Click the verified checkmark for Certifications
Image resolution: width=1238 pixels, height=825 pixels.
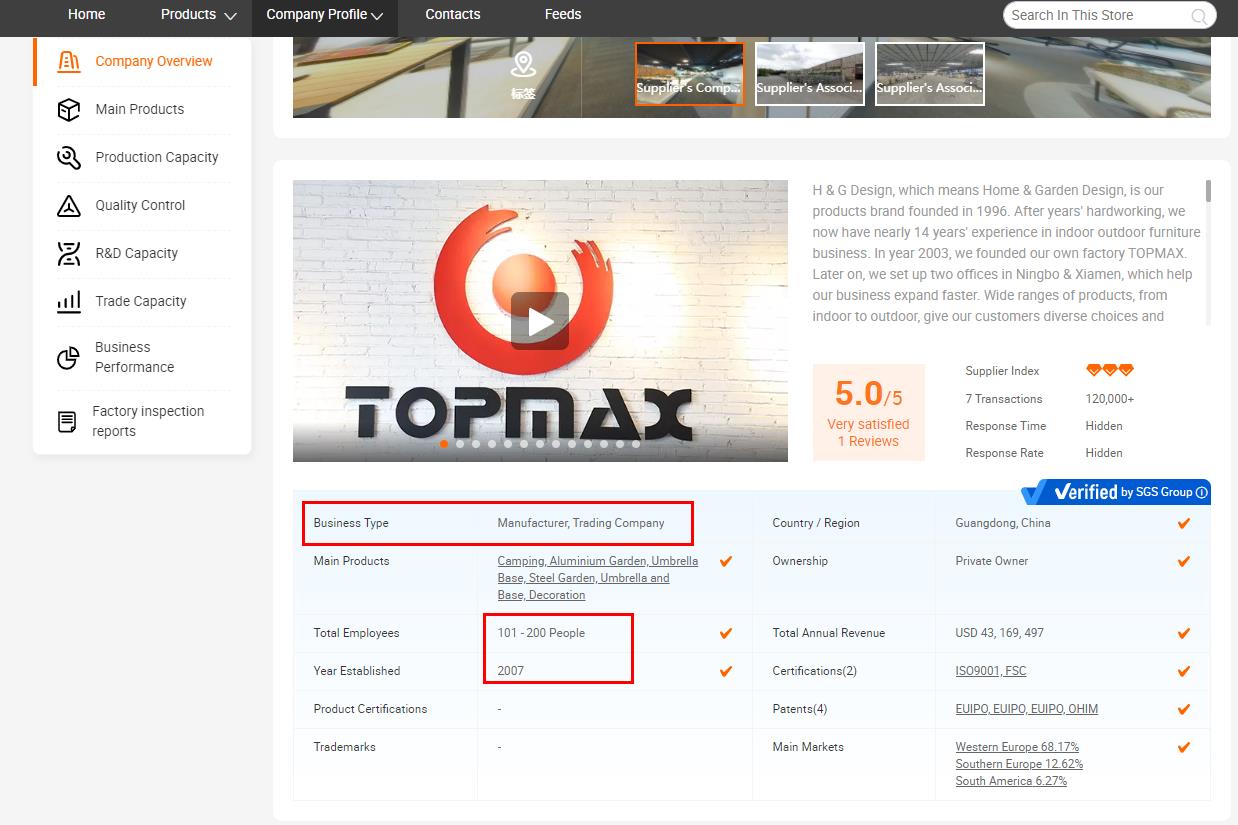pos(1184,671)
